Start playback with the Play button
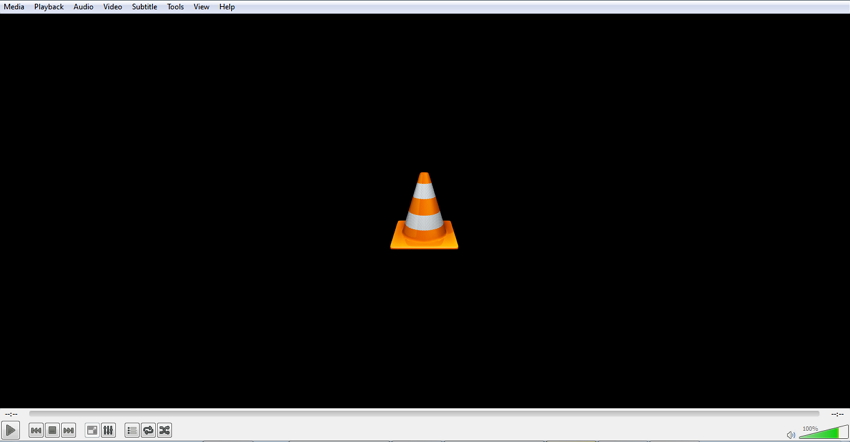 tap(10, 430)
